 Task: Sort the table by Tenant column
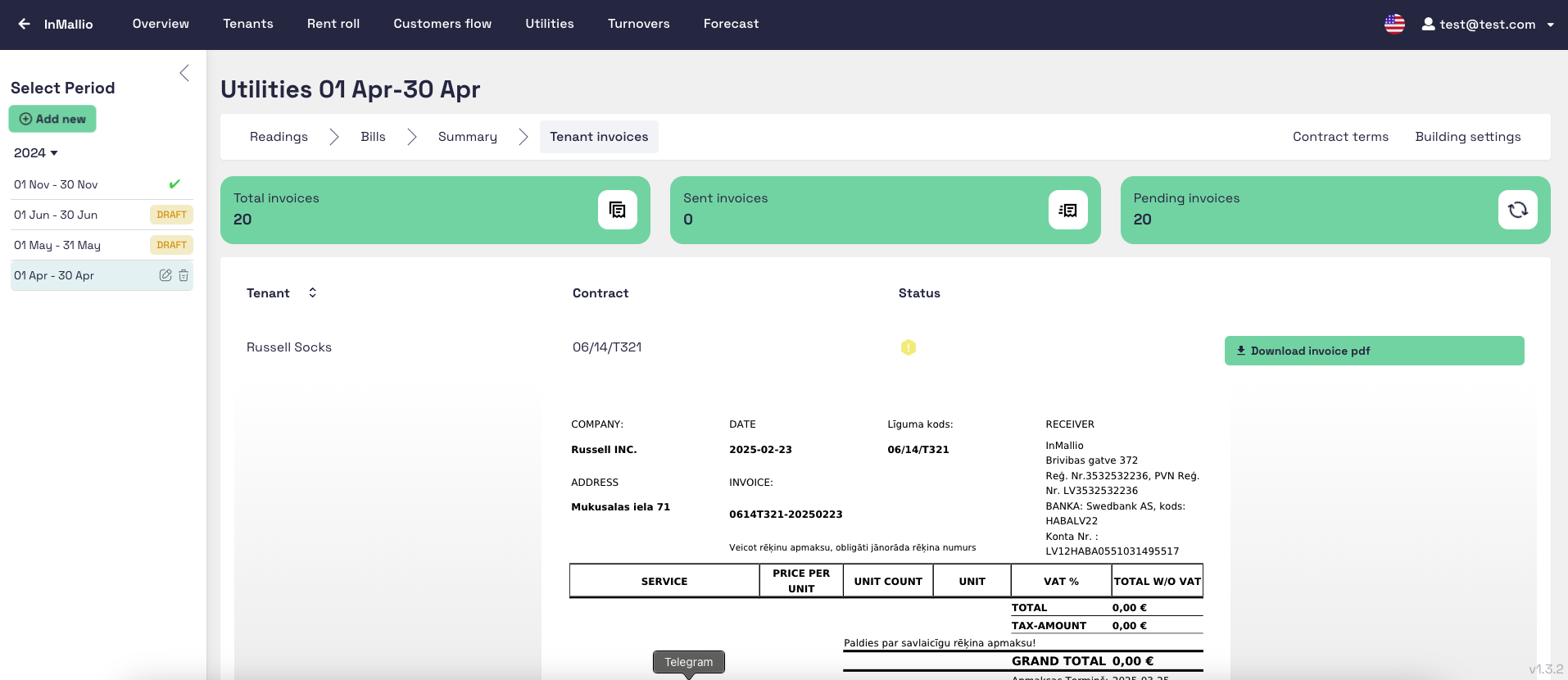312,292
